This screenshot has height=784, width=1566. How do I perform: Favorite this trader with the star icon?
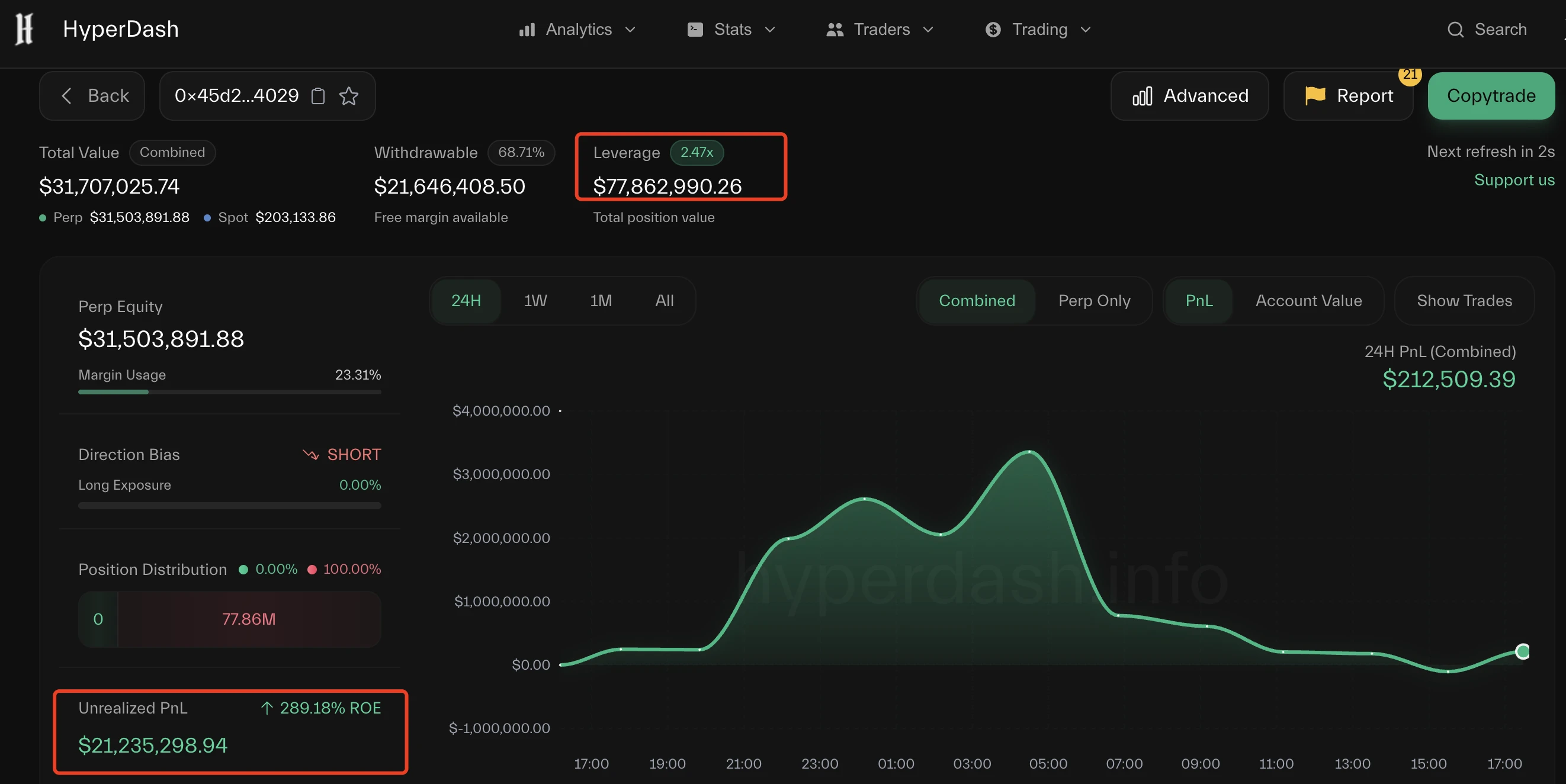pos(348,96)
